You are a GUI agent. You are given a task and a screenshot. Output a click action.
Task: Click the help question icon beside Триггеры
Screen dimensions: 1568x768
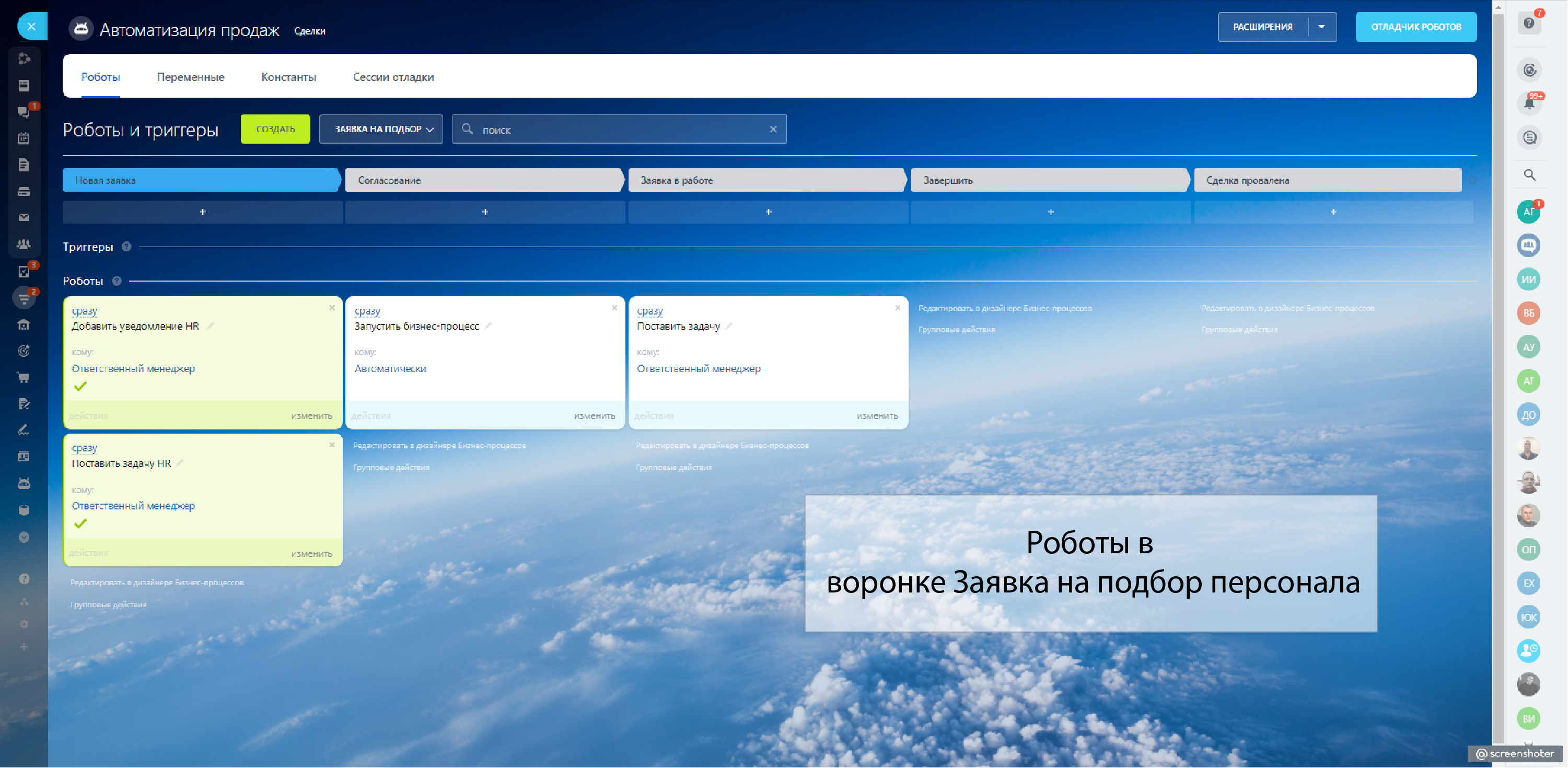coord(126,247)
